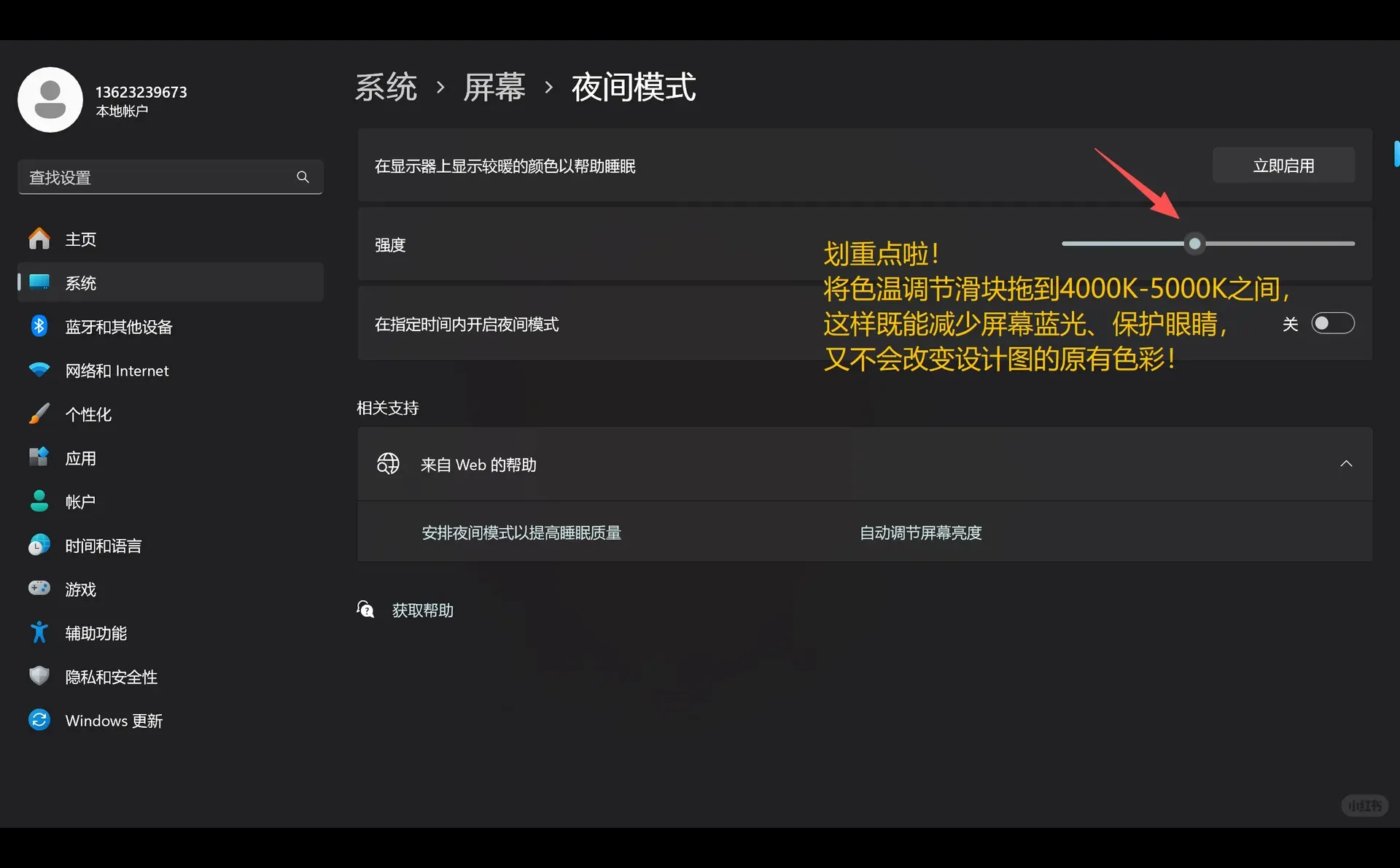Open Windows 更新 from sidebar
The width and height of the screenshot is (1400, 868).
coord(113,720)
